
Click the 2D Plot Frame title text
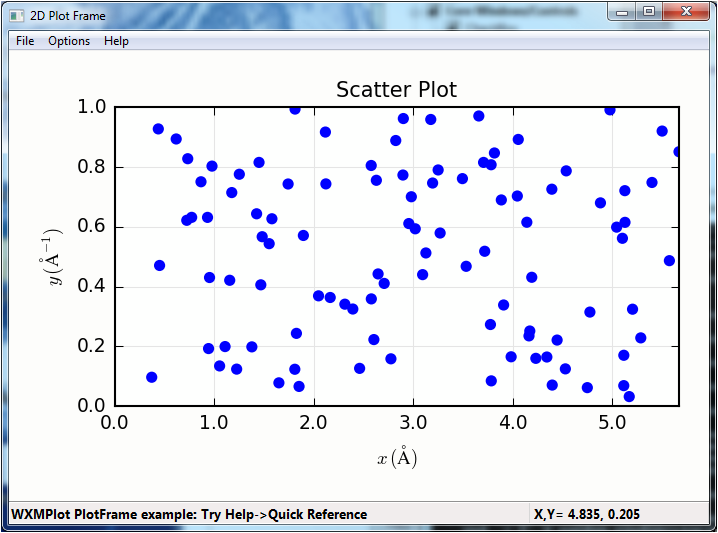[x=68, y=15]
